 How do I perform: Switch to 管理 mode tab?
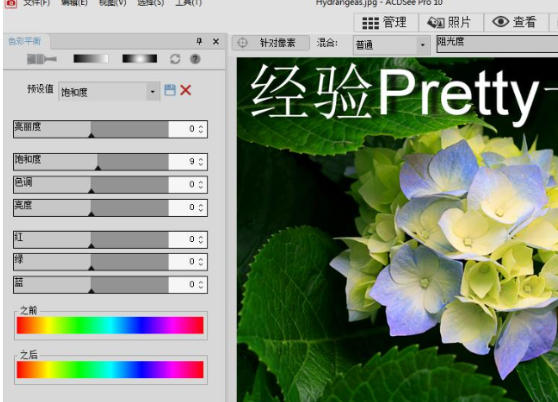pyautogui.click(x=384, y=22)
